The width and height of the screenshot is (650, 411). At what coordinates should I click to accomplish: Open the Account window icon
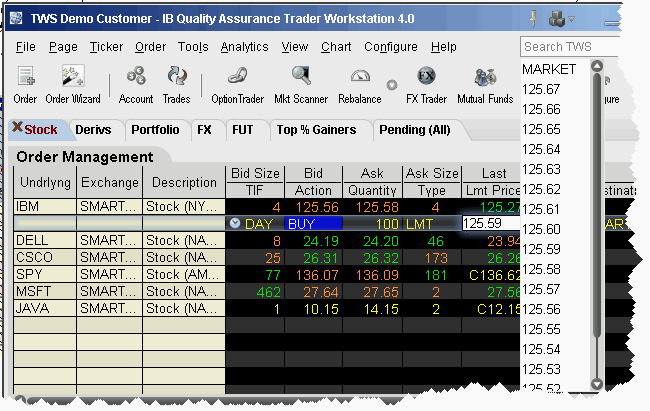(x=136, y=85)
